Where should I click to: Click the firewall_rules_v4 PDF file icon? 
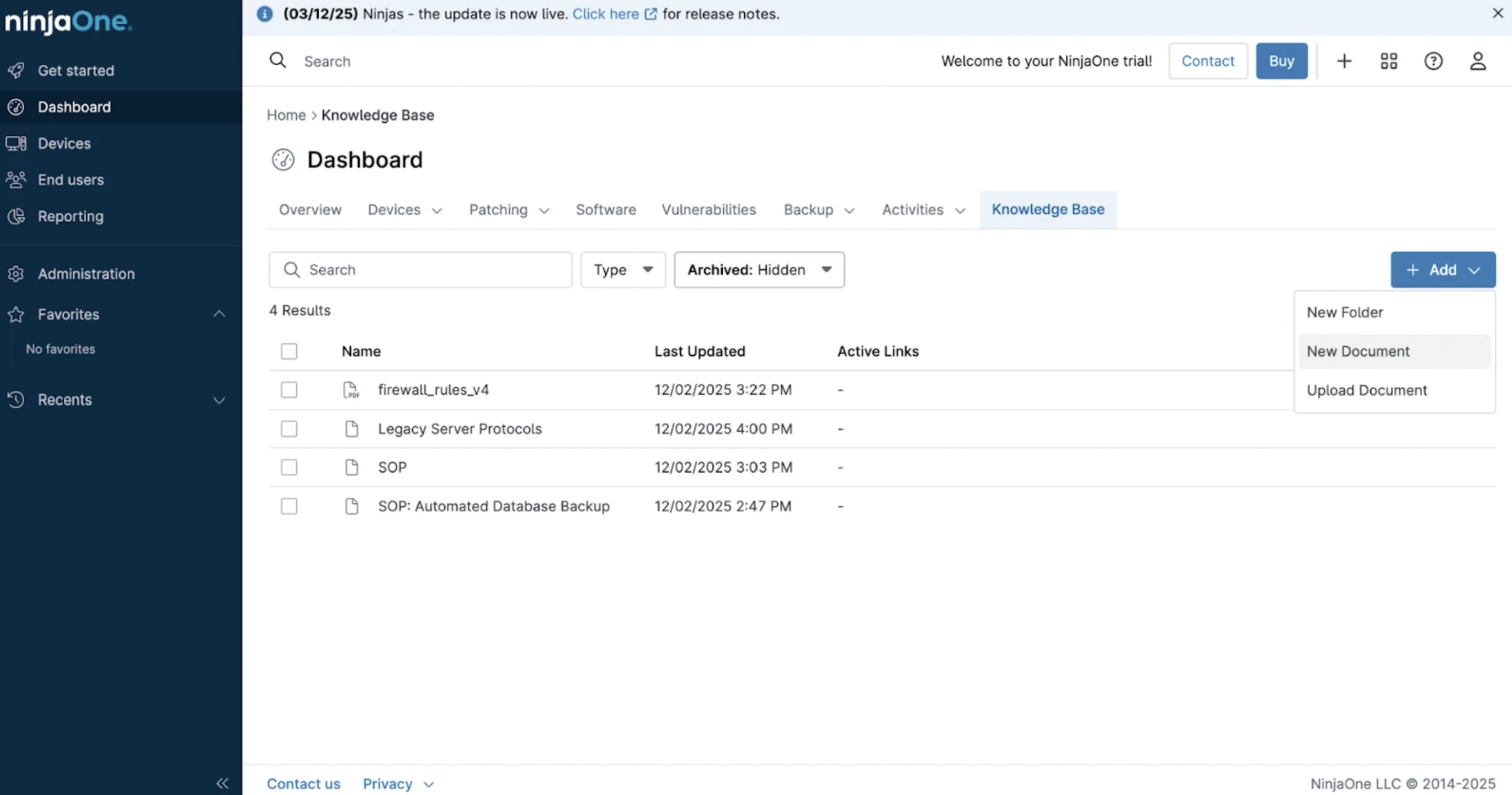pos(351,390)
